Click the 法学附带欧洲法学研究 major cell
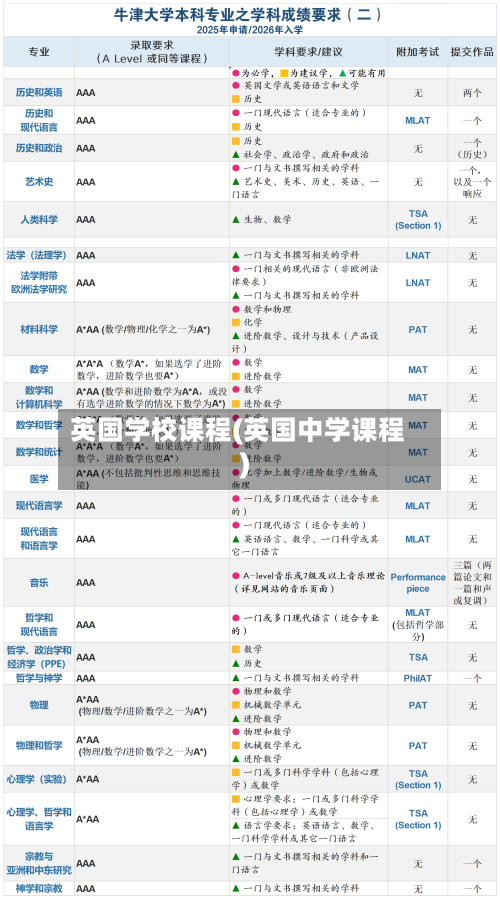Viewport: 500px width, 899px height. click(39, 283)
